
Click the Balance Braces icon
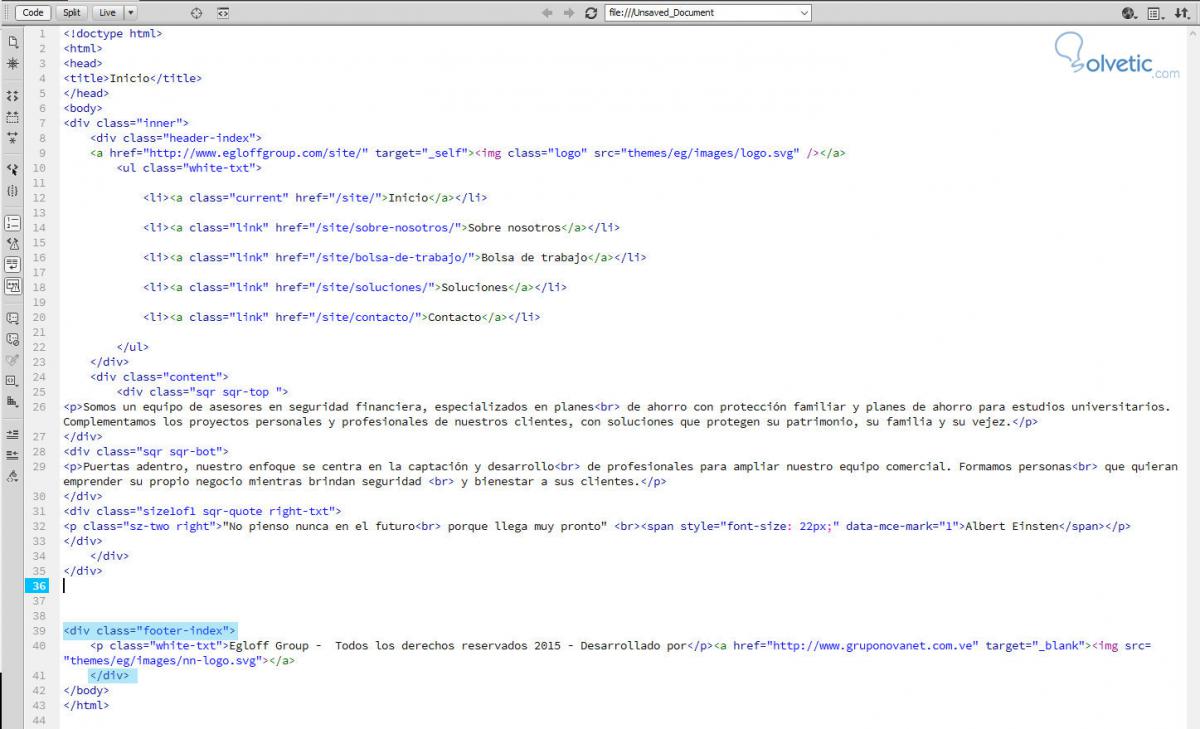[12, 190]
